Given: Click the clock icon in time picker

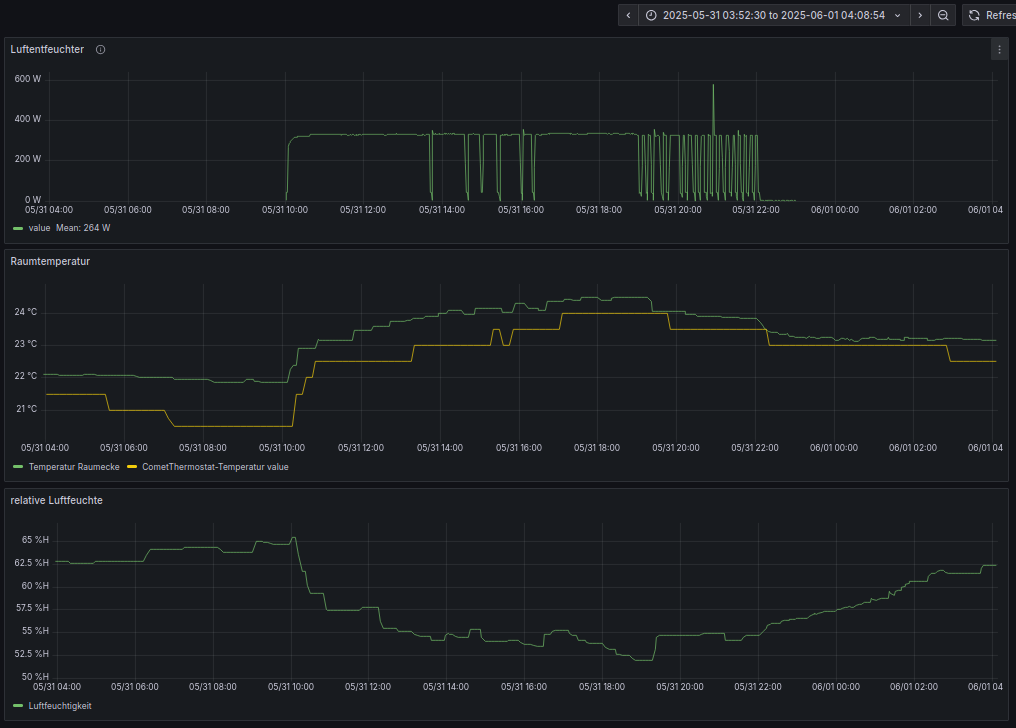Looking at the screenshot, I should click(x=651, y=15).
